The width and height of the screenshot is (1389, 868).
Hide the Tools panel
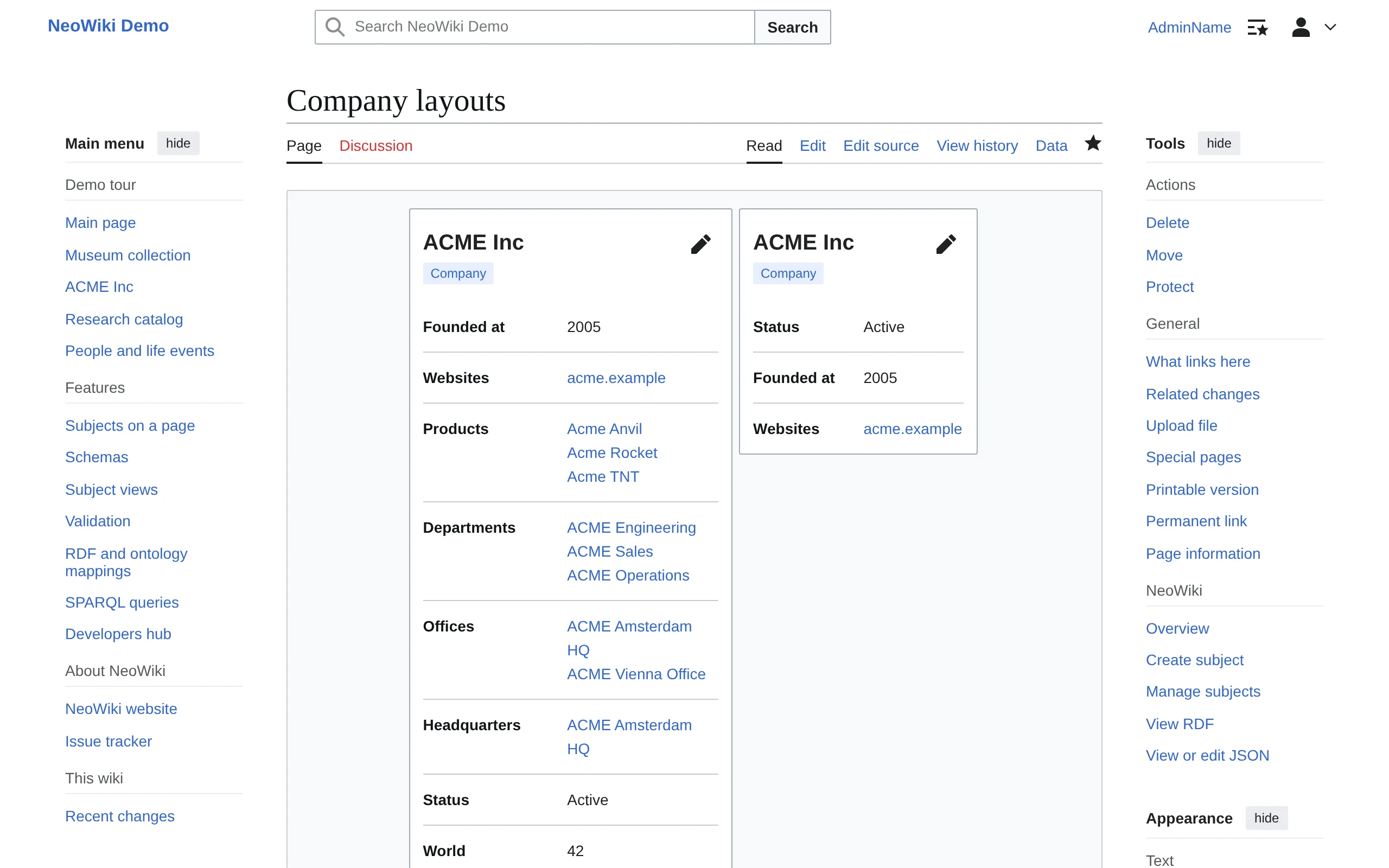(1219, 143)
